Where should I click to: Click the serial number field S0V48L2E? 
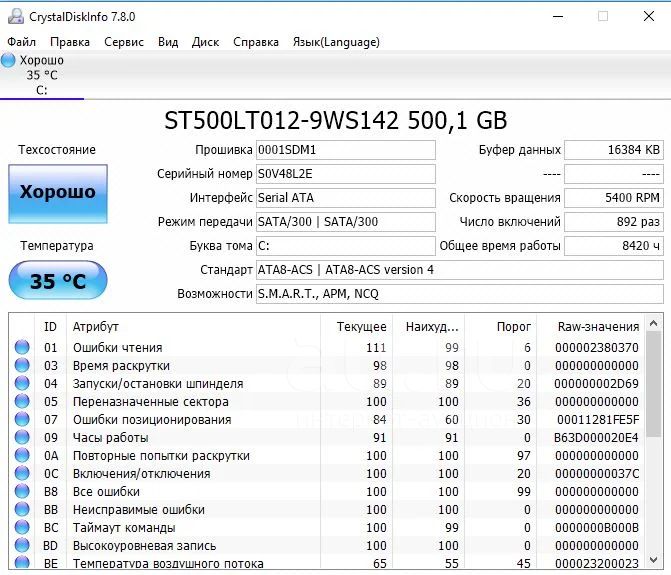coord(346,174)
